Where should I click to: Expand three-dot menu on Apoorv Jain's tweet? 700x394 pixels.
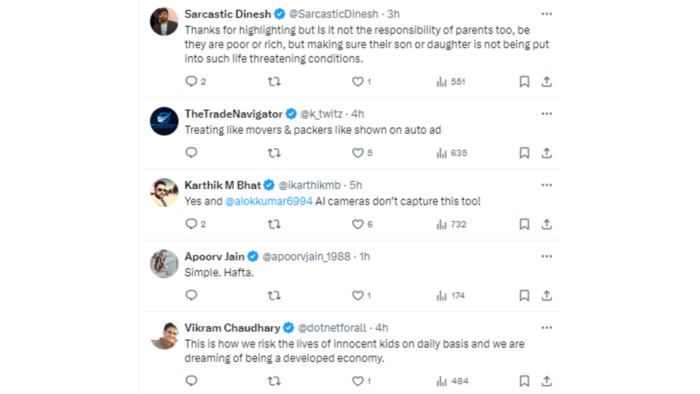coord(546,257)
